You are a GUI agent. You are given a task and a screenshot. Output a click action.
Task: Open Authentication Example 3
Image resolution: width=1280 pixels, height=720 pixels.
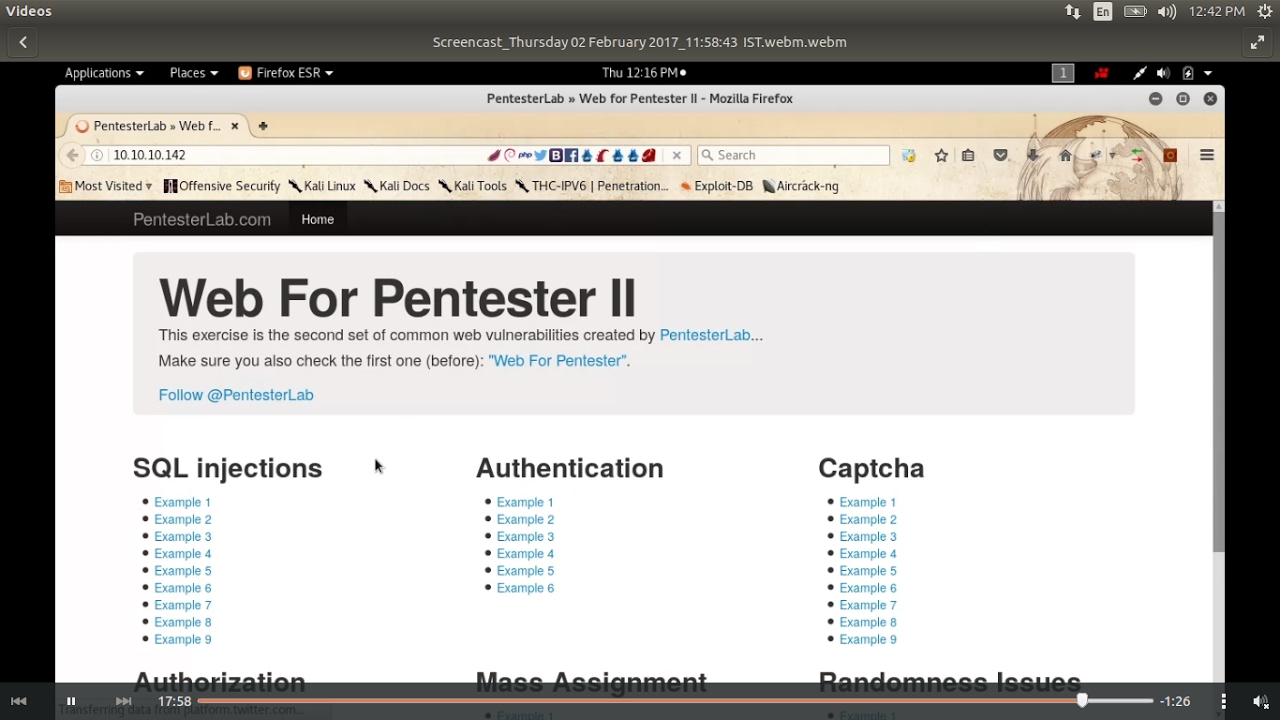(x=525, y=536)
